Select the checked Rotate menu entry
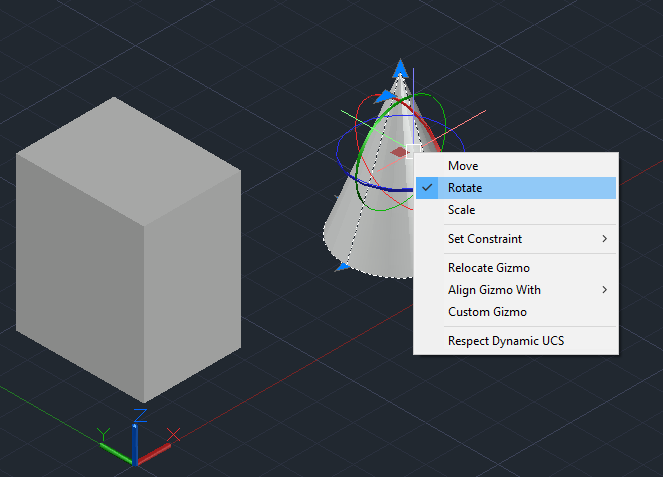 pos(515,188)
